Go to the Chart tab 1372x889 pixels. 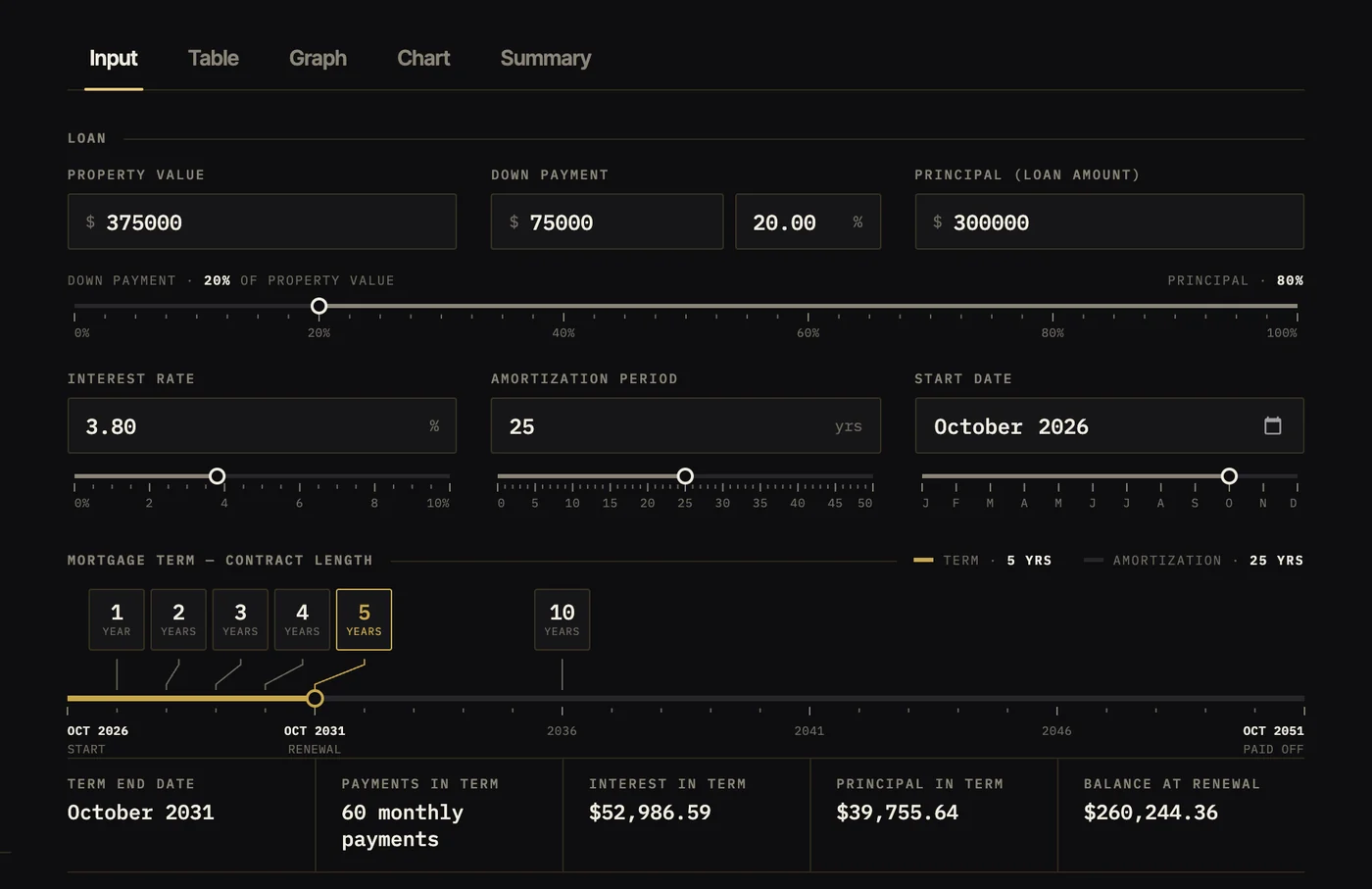pos(423,58)
